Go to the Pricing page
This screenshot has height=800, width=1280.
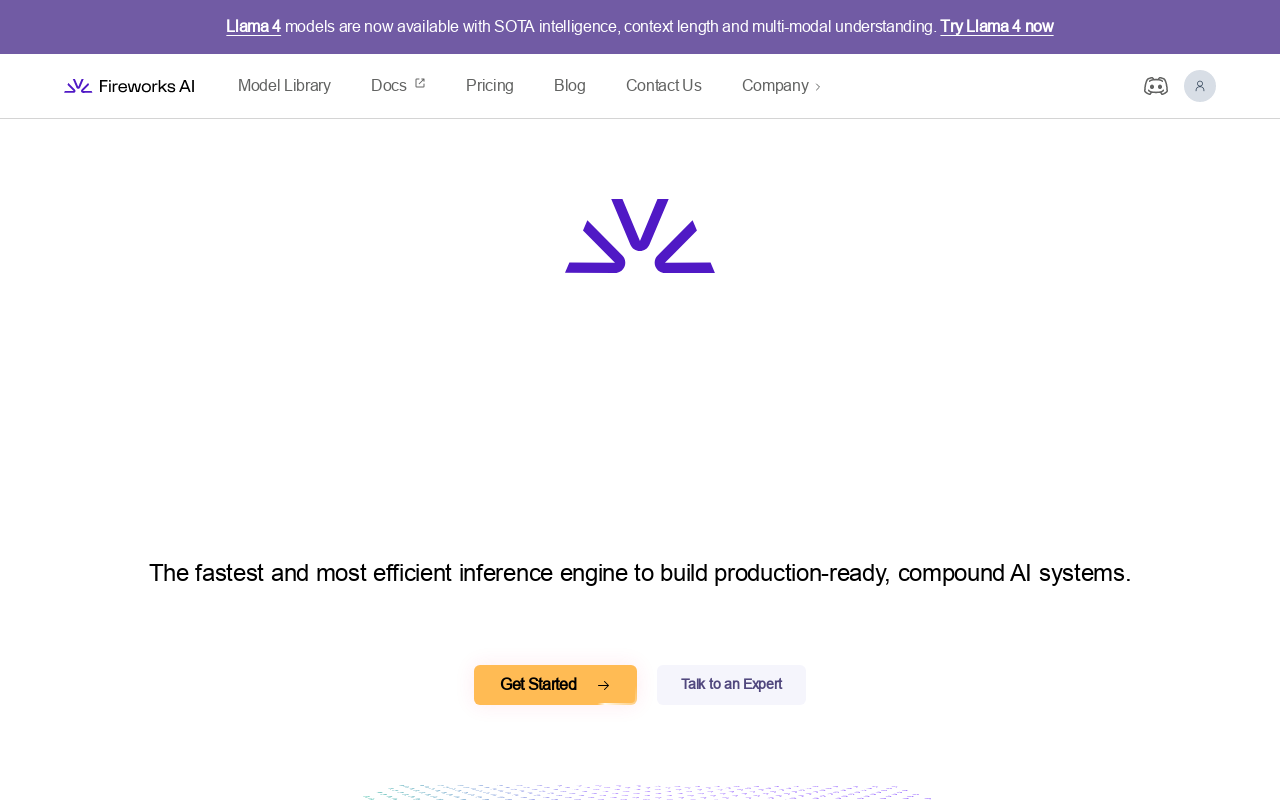[x=490, y=86]
